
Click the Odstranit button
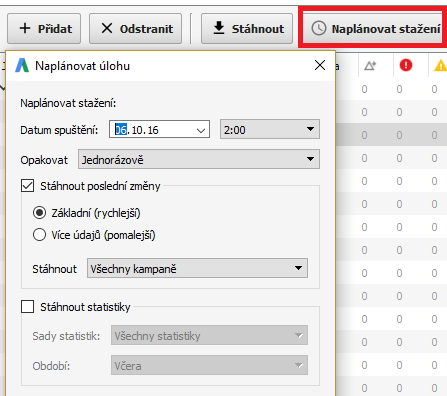[x=135, y=29]
